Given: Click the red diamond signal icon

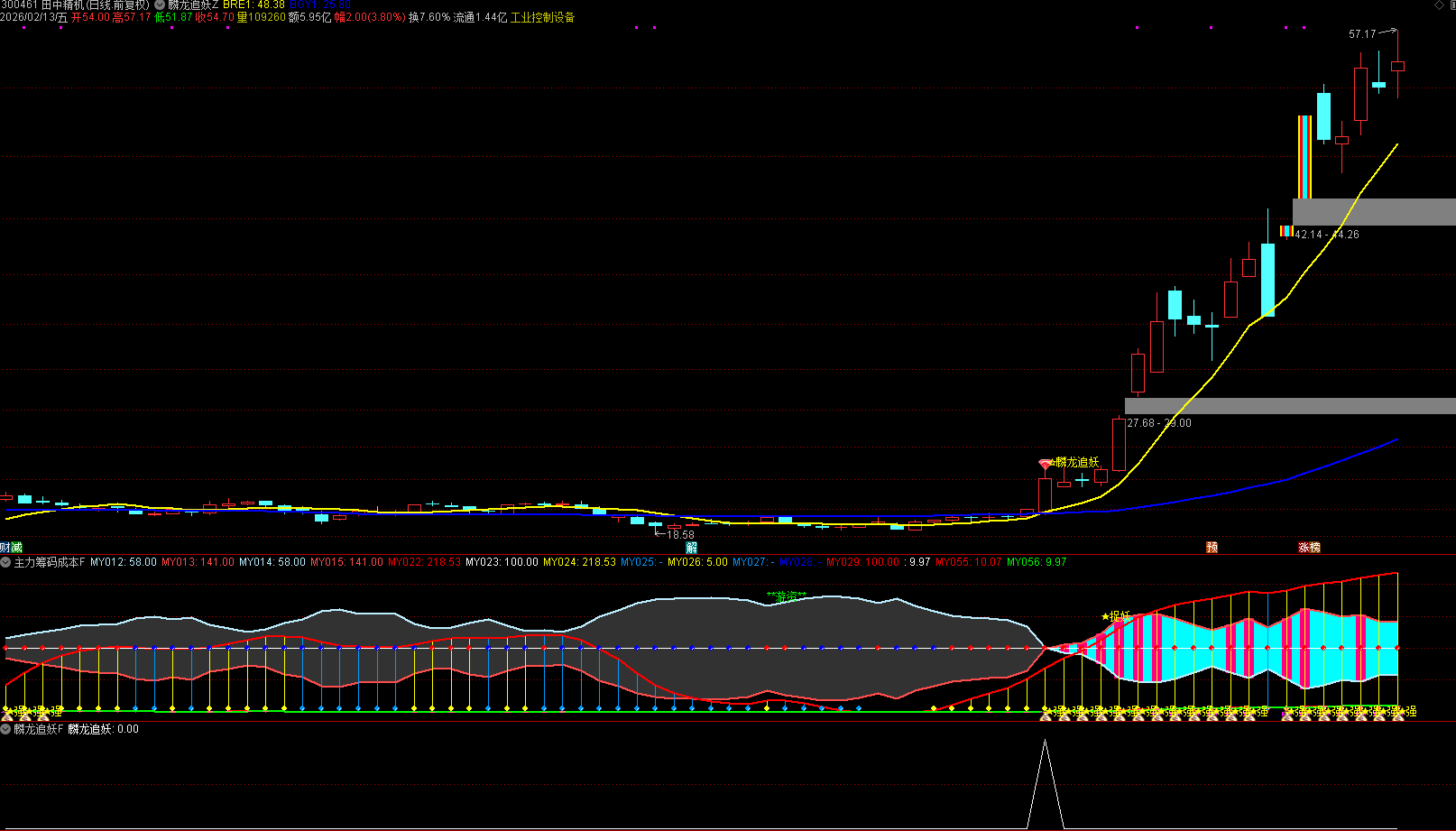Looking at the screenshot, I should pyautogui.click(x=1045, y=465).
